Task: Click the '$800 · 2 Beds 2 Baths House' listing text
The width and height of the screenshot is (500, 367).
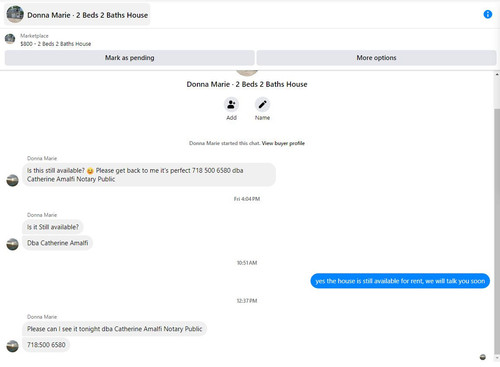Action: pos(56,44)
